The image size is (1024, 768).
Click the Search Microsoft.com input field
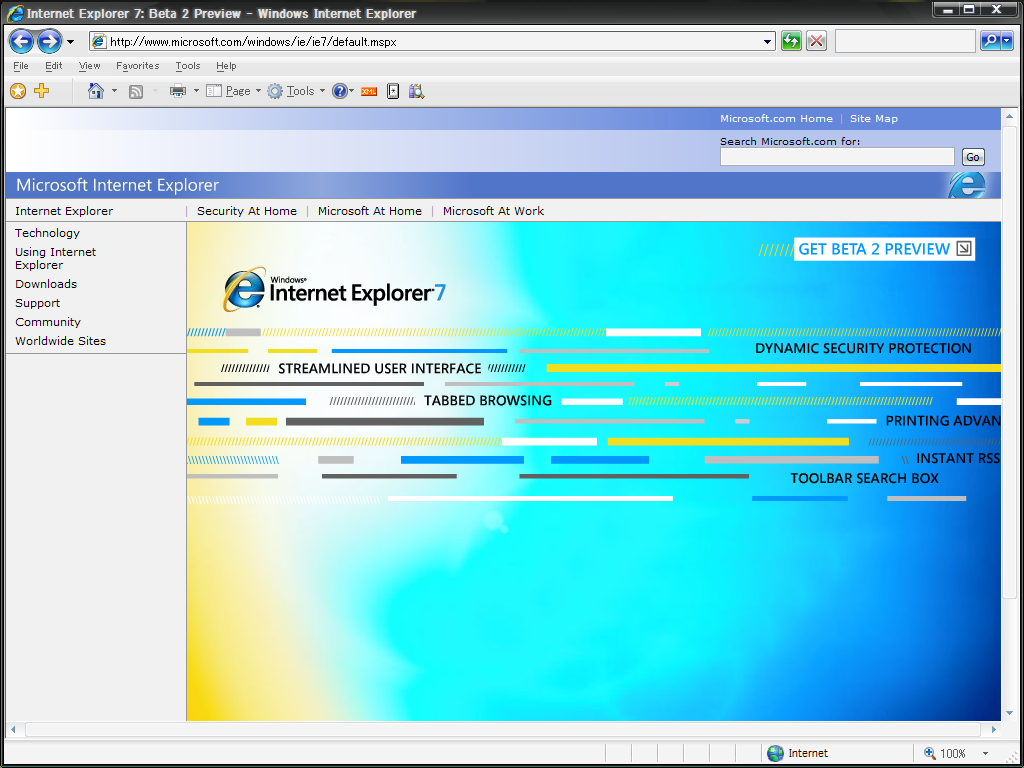pos(837,157)
